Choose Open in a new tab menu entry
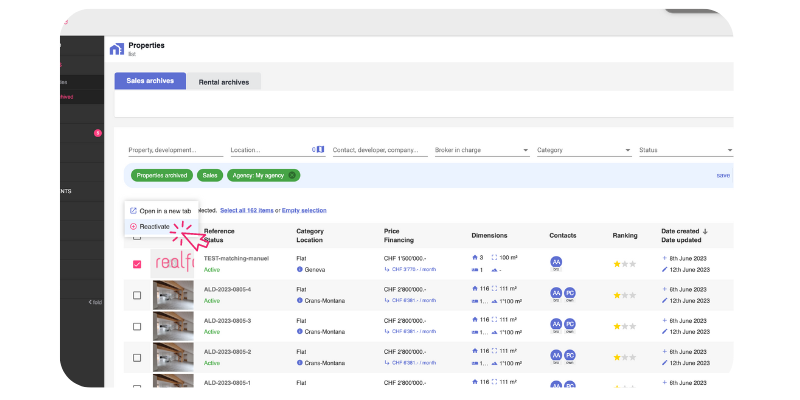Image resolution: width=800 pixels, height=400 pixels. coord(161,211)
